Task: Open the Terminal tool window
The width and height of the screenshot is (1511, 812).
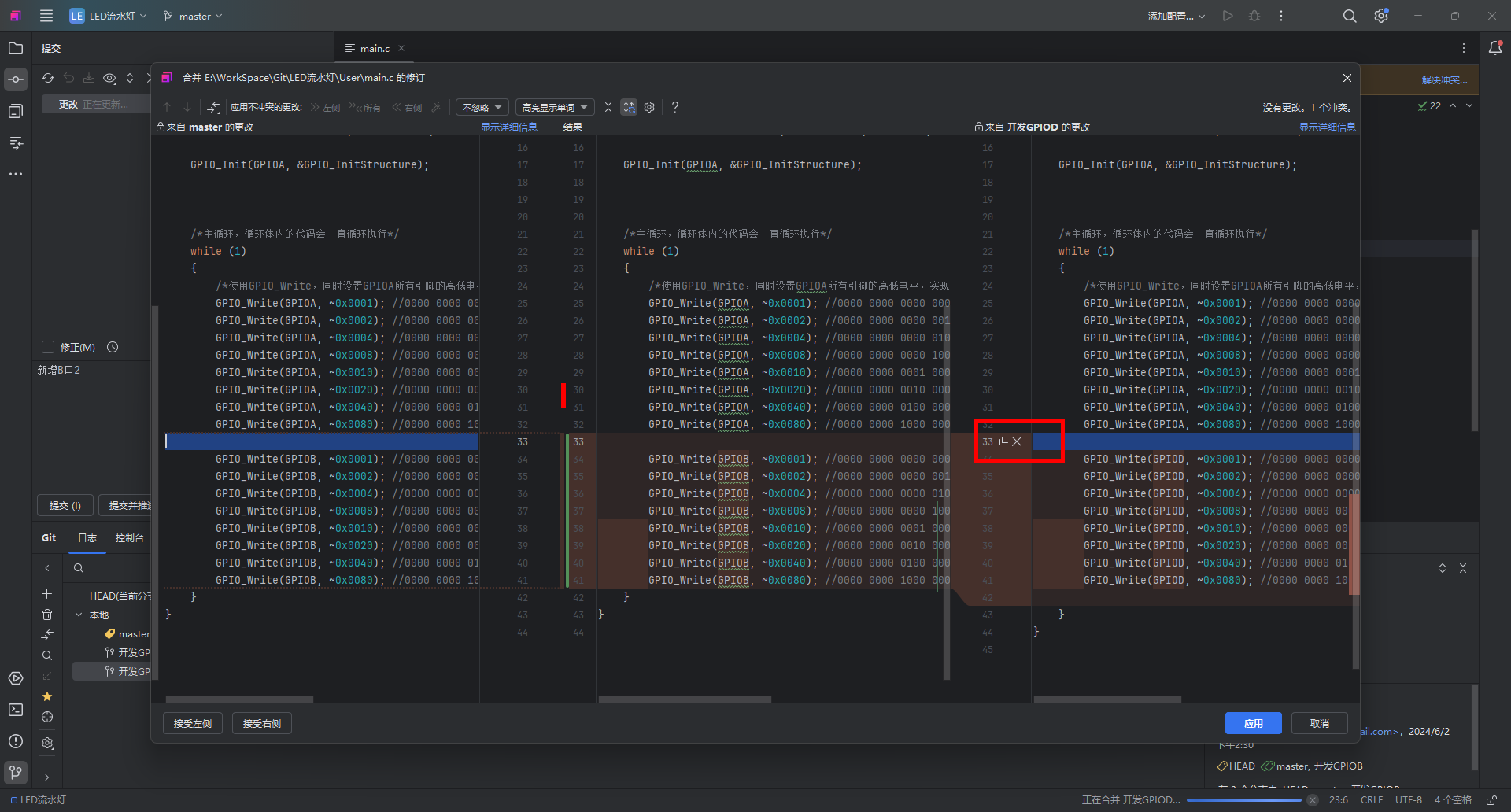Action: pos(16,710)
